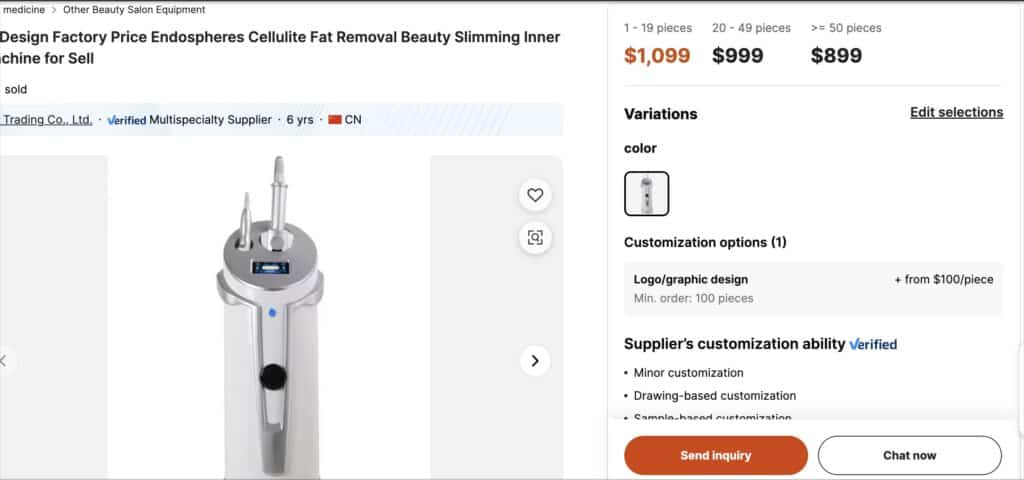The height and width of the screenshot is (480, 1024).
Task: Click the image search icon
Action: click(x=535, y=237)
